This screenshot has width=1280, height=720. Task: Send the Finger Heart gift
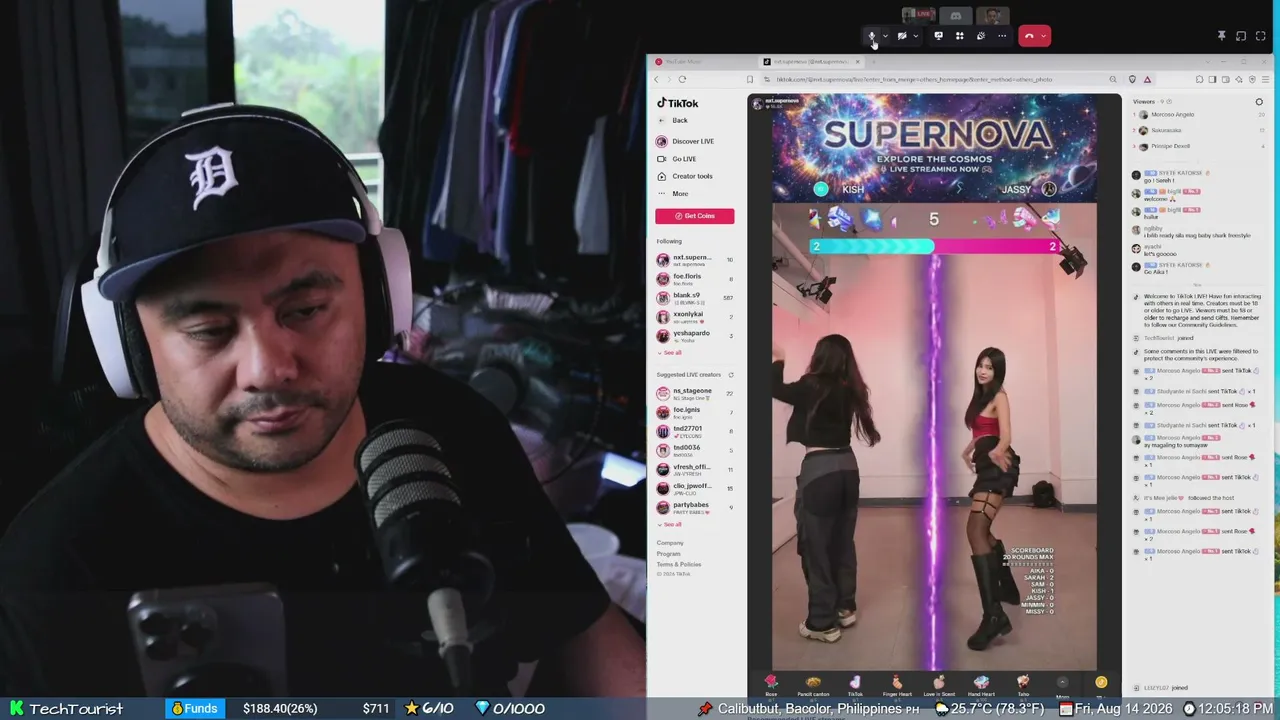[x=897, y=685]
